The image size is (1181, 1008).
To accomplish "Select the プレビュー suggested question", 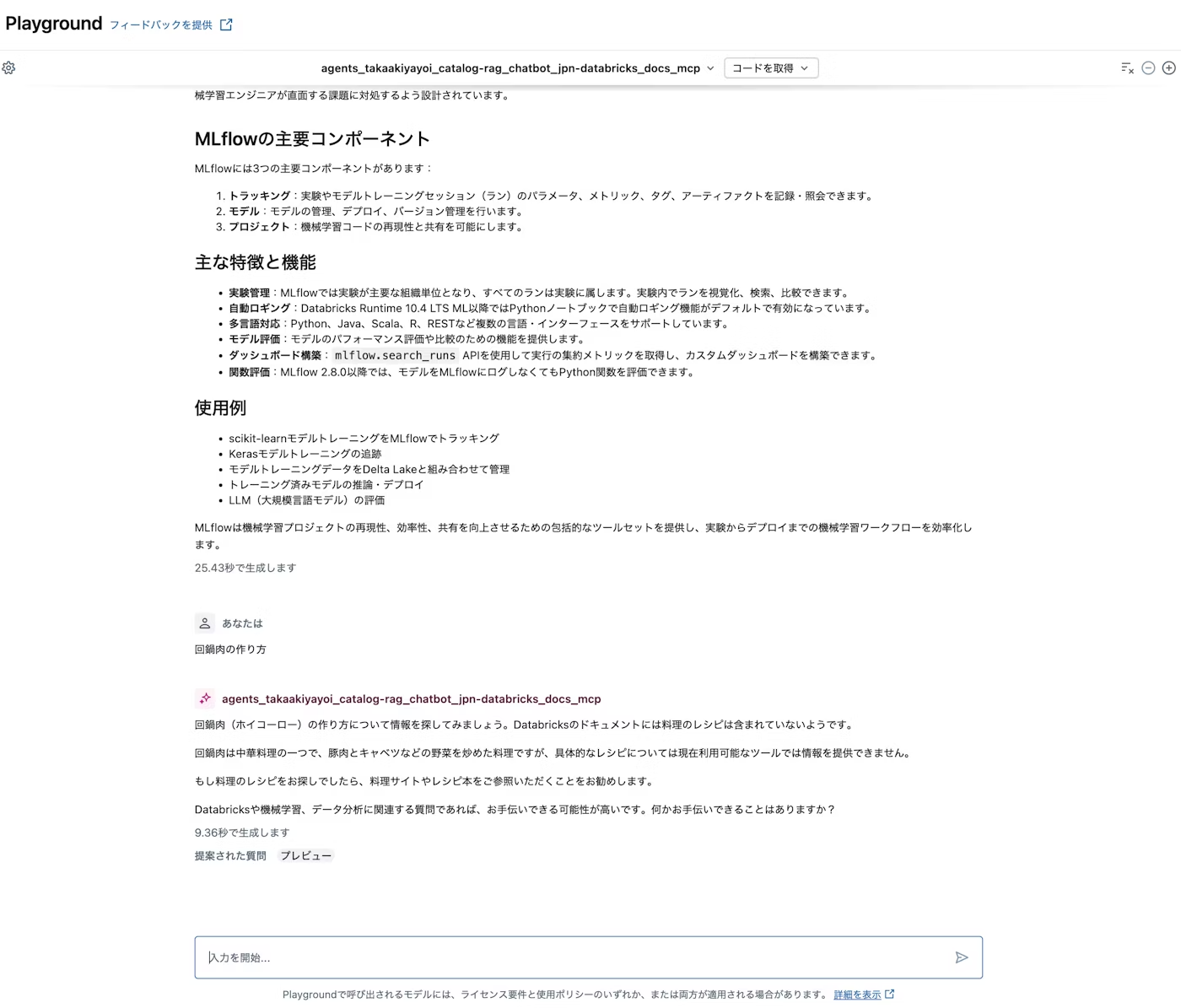I will point(305,854).
